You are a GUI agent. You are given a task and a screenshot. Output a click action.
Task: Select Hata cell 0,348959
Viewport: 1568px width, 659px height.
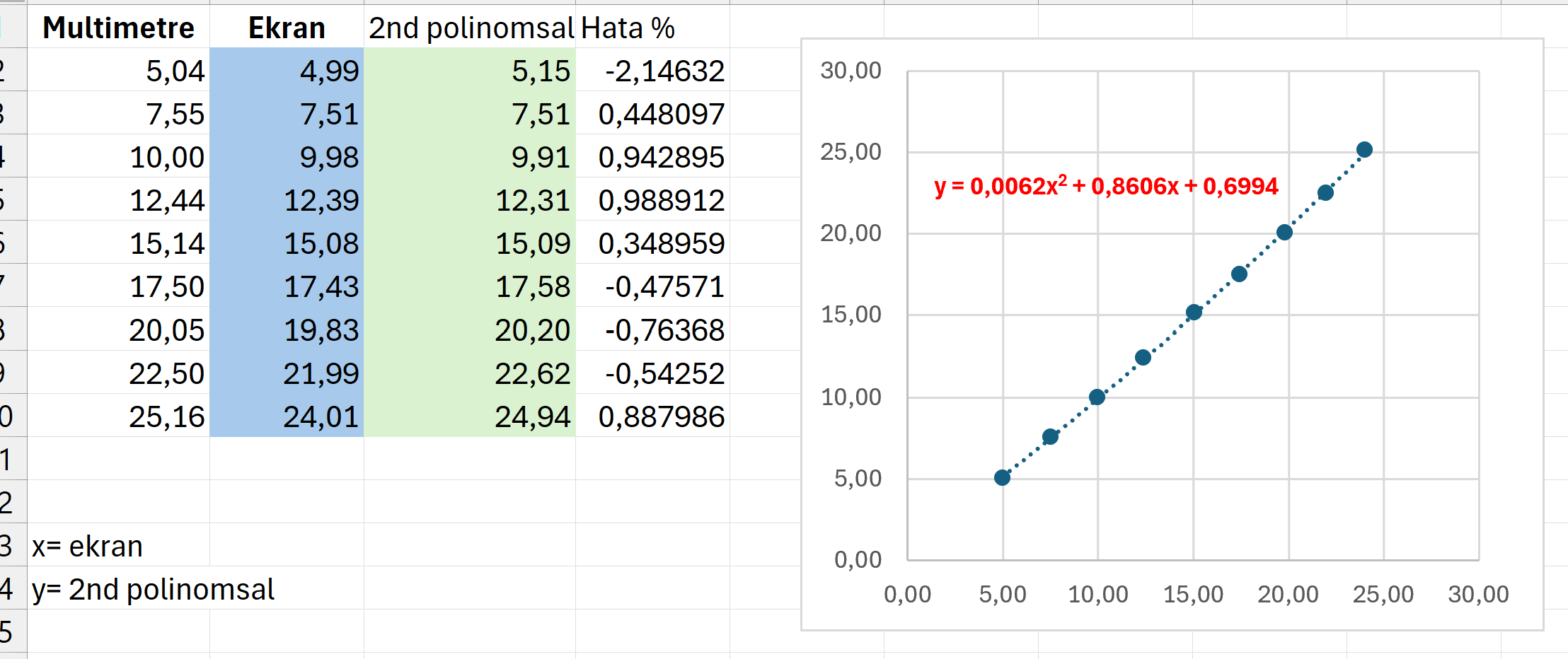pyautogui.click(x=652, y=243)
